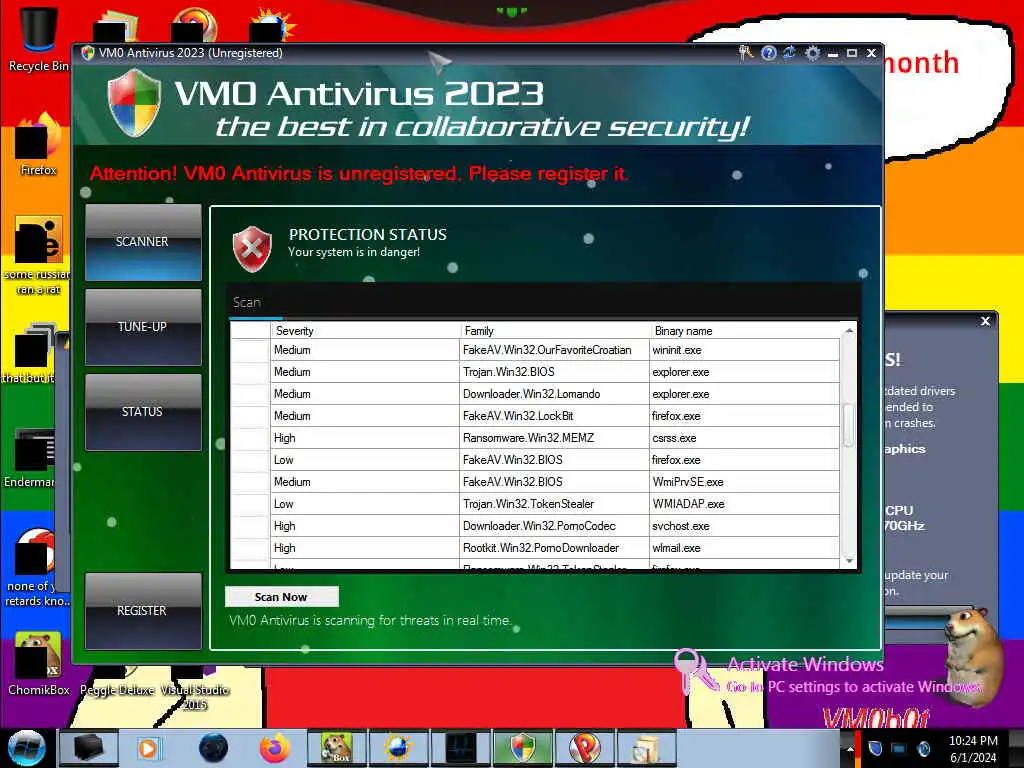Open the Windows Start orb
The image size is (1024, 768).
[x=26, y=748]
